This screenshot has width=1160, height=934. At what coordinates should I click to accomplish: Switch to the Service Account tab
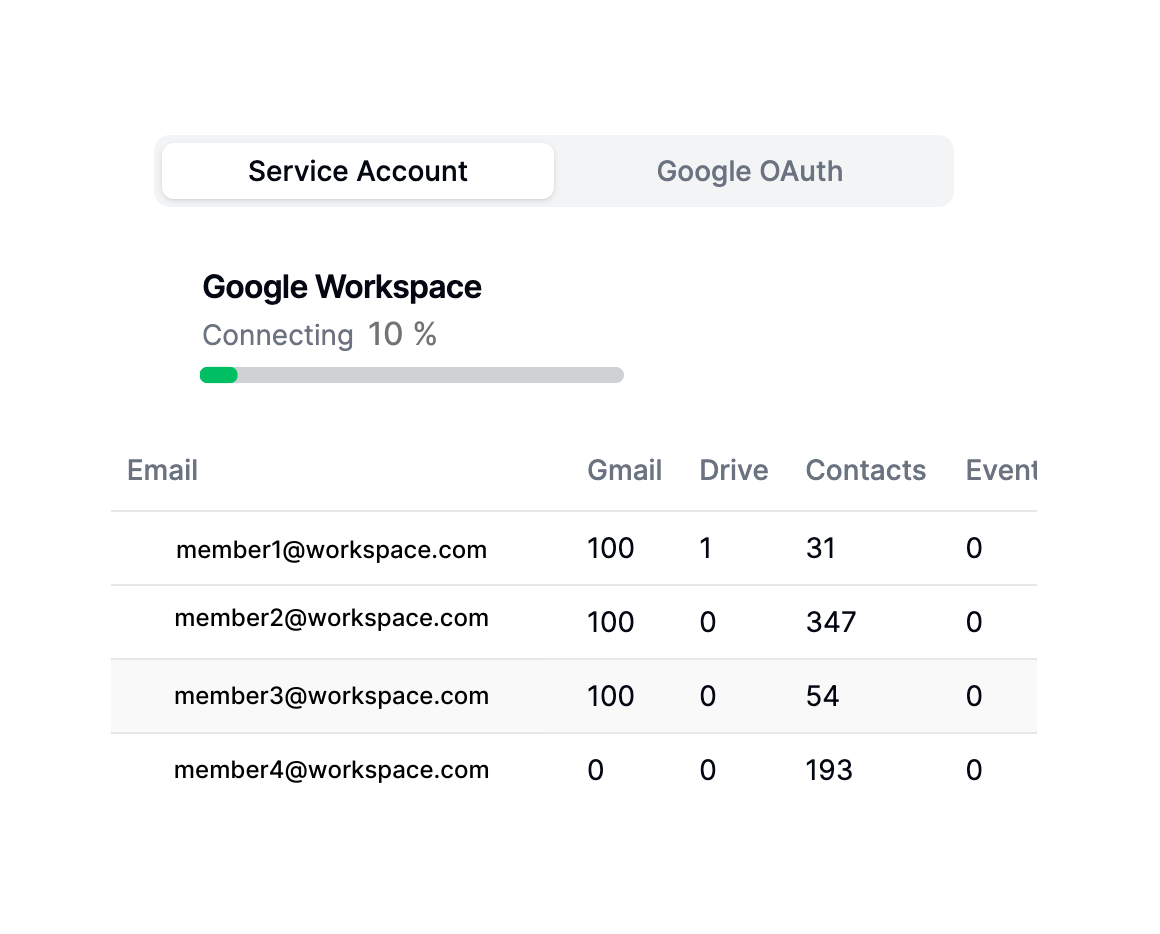pos(357,171)
